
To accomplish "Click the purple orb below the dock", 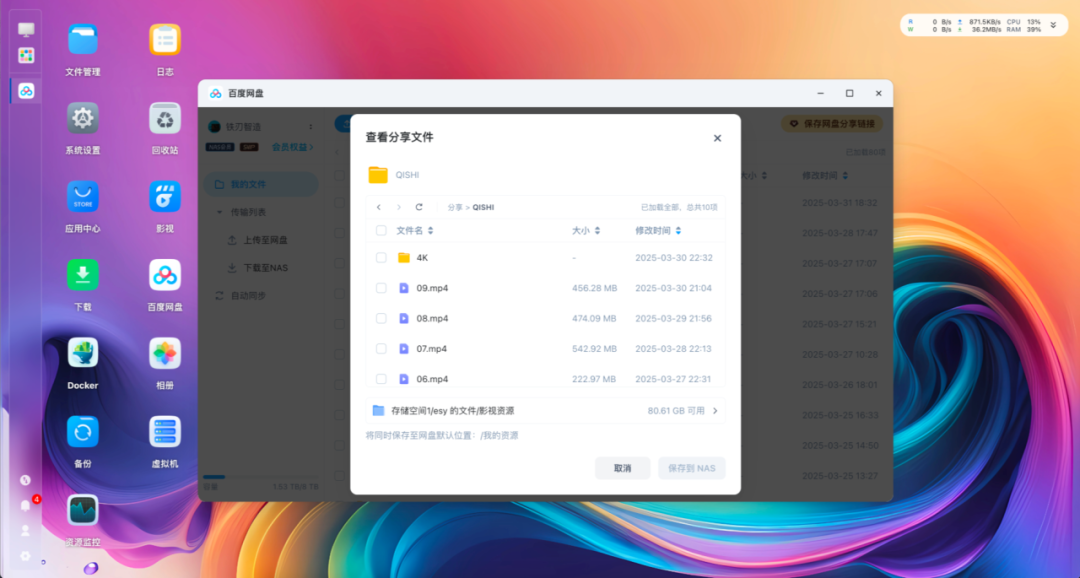I will coord(91,568).
